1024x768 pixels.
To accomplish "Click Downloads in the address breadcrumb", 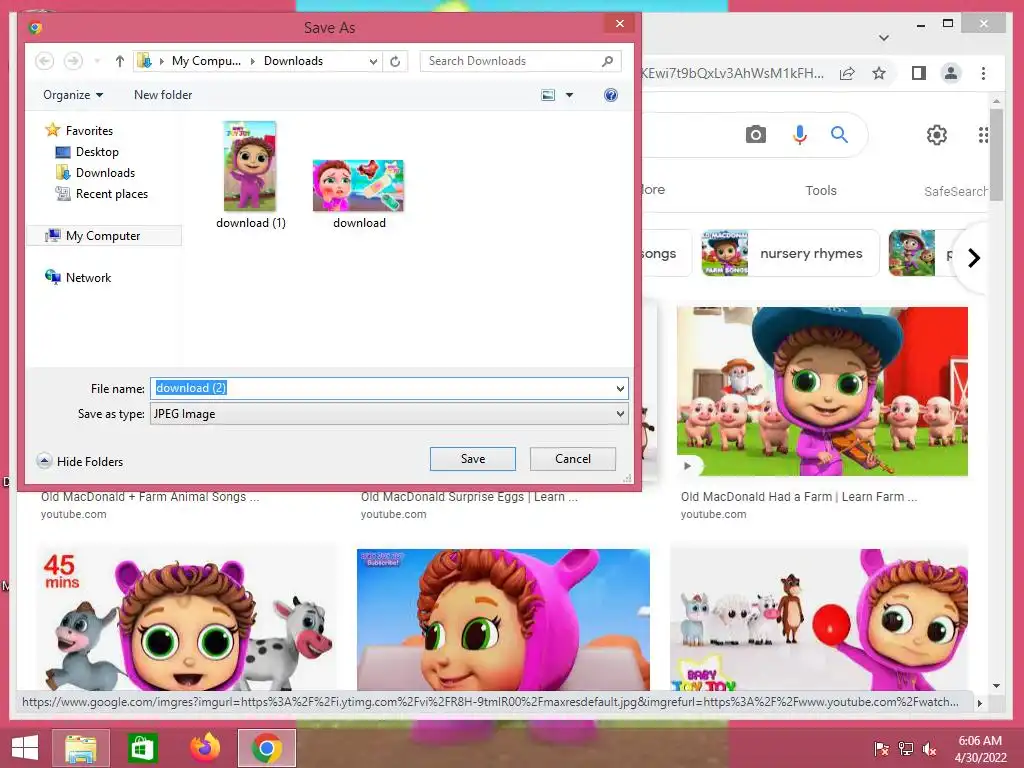I will (293, 61).
